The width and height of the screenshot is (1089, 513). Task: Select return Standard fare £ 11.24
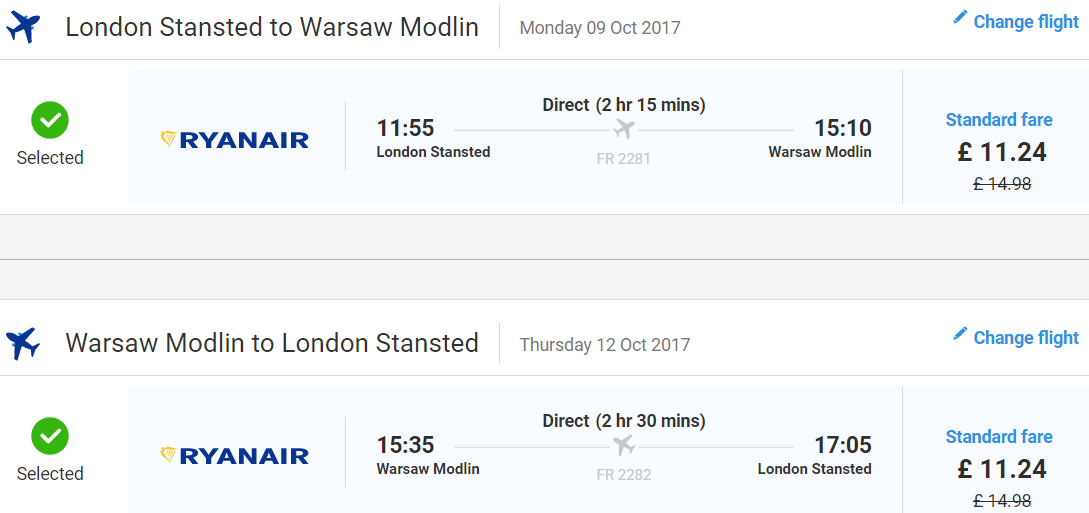click(x=1001, y=466)
